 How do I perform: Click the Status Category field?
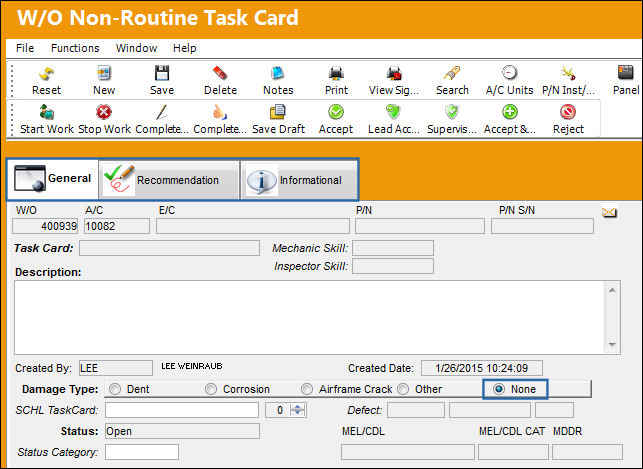142,452
